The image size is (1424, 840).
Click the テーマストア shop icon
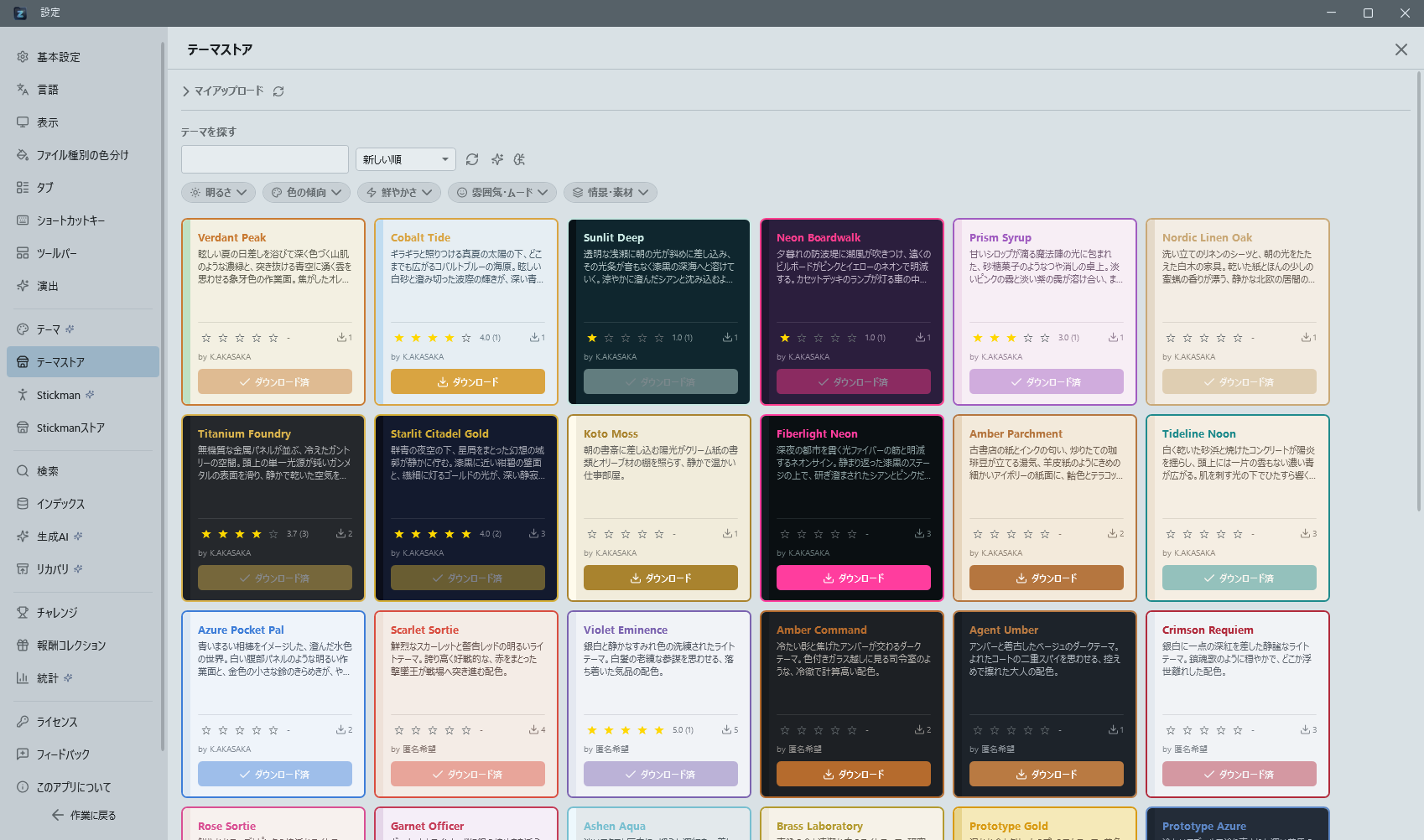click(x=23, y=362)
